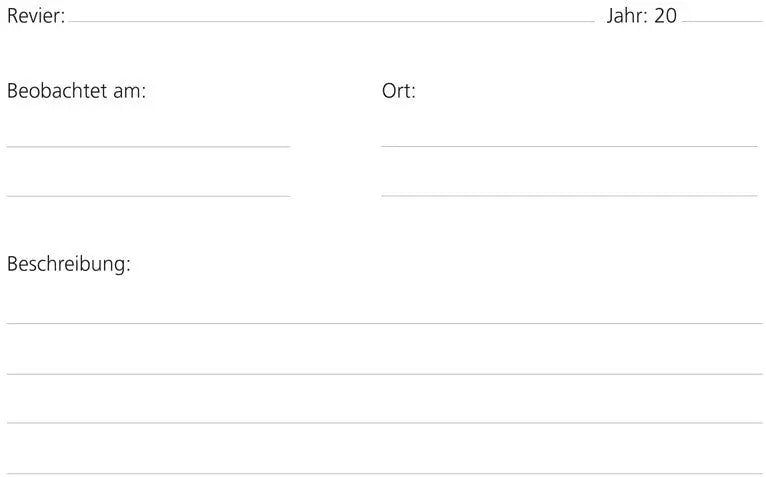Click the Revier label

click(35, 17)
